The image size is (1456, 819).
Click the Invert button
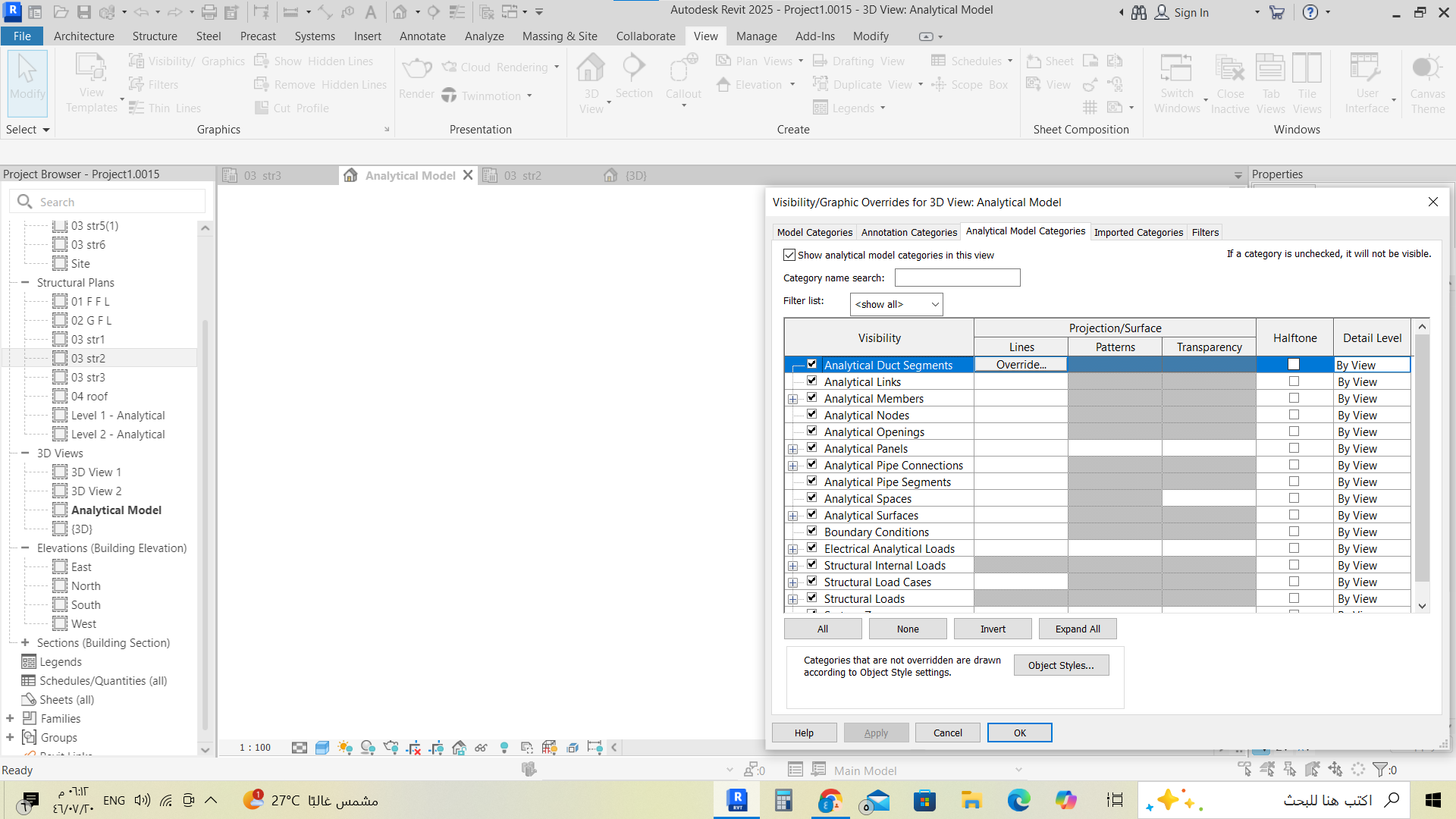point(993,629)
